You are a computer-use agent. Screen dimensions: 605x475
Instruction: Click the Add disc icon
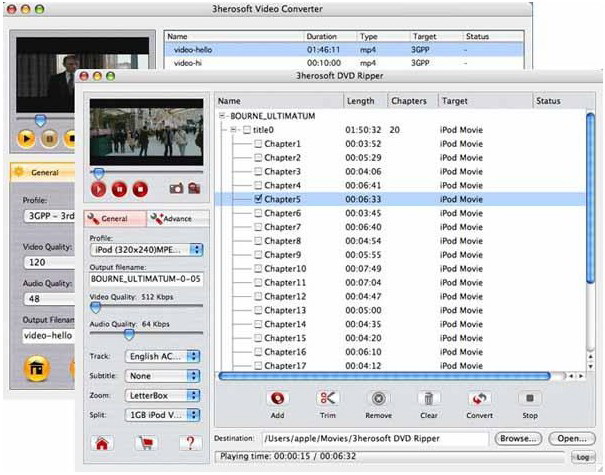276,398
